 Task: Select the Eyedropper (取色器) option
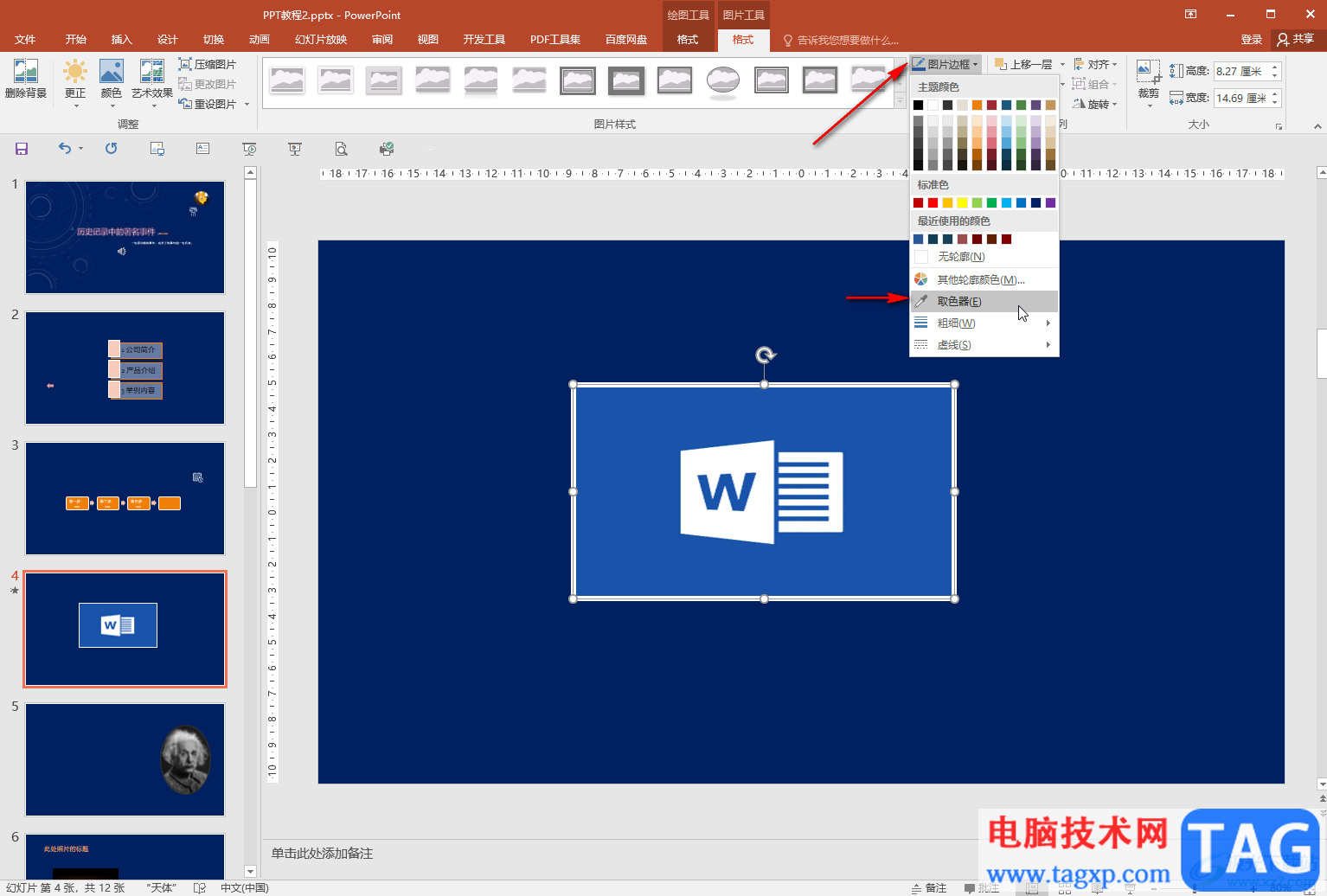984,301
